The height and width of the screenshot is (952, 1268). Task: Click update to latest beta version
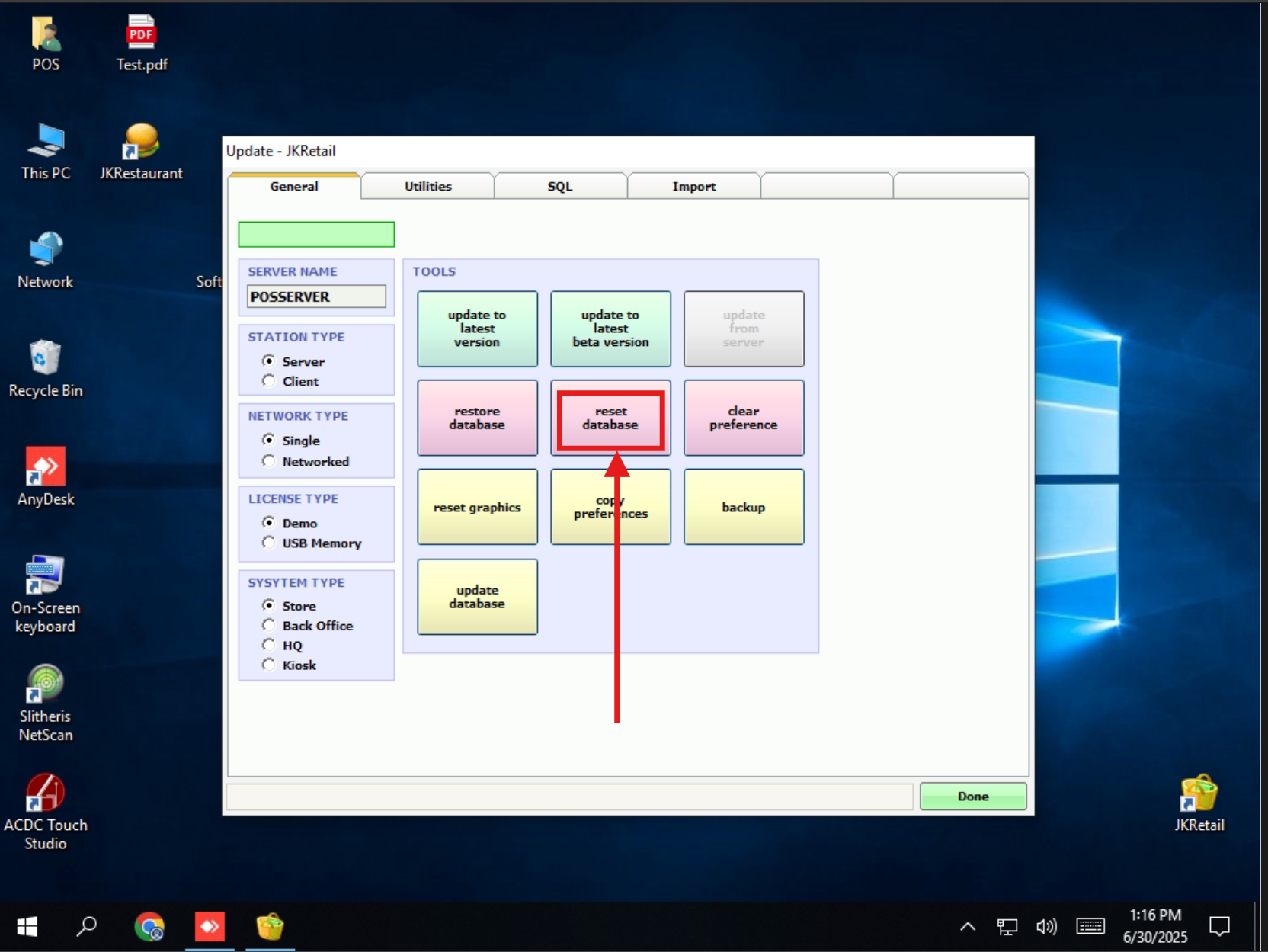point(610,329)
